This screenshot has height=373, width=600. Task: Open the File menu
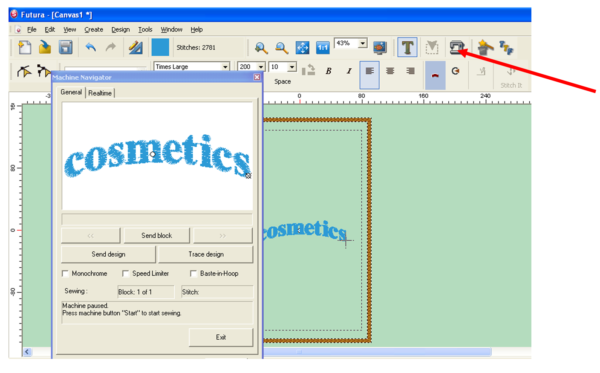(31, 29)
